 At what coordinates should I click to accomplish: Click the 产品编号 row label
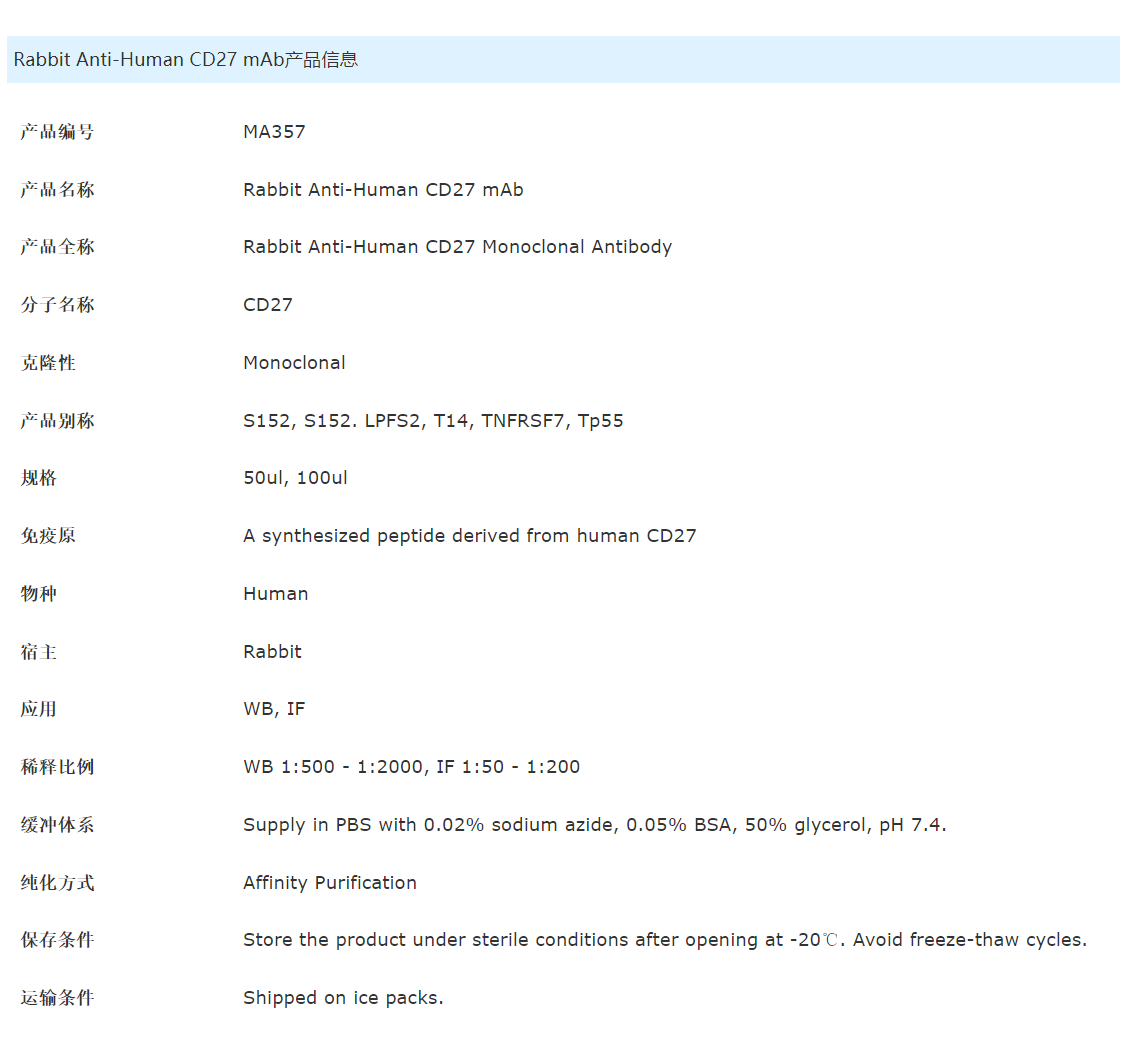click(57, 132)
